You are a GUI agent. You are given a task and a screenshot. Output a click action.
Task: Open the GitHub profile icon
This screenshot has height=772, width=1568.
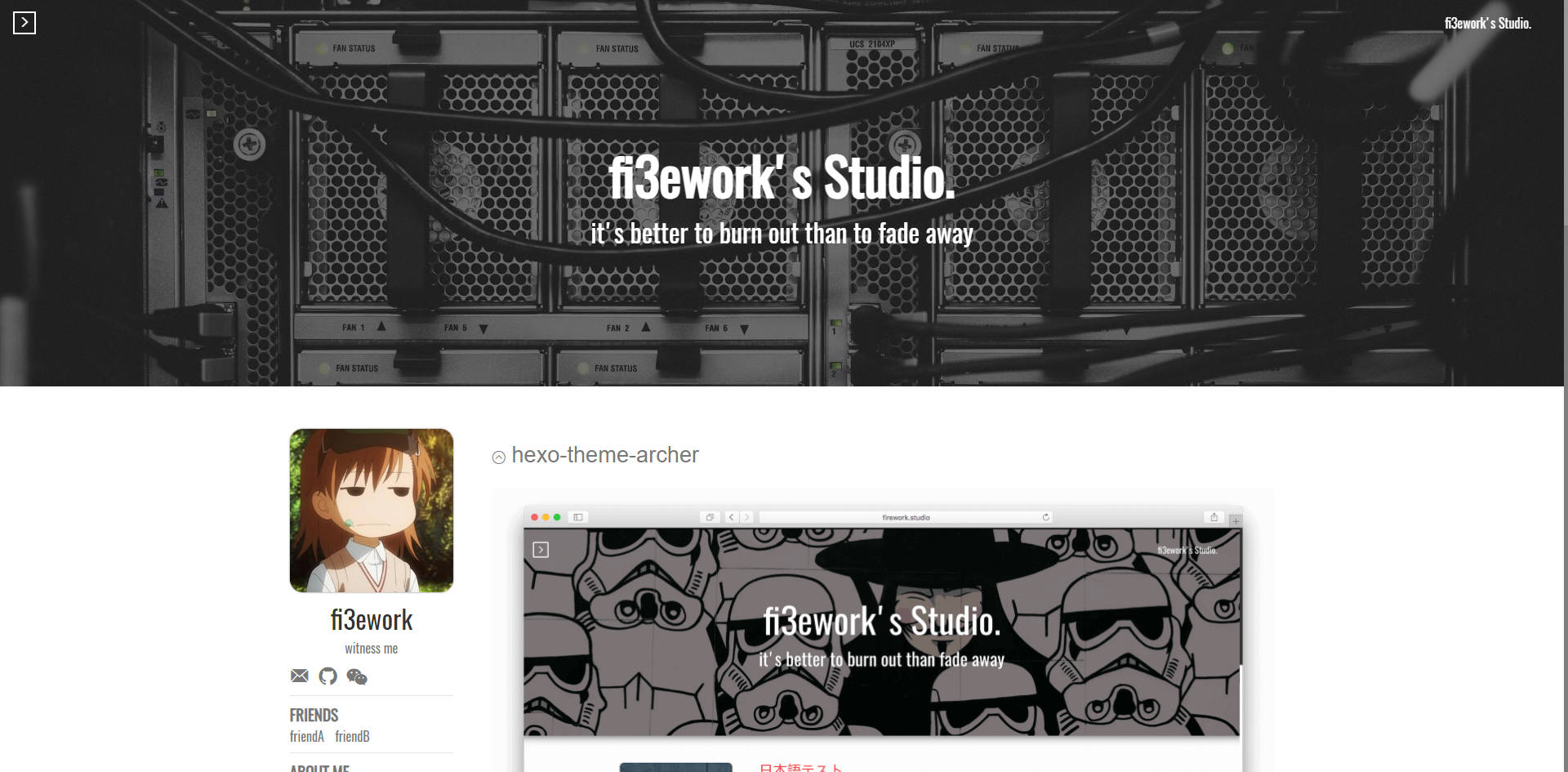click(327, 676)
